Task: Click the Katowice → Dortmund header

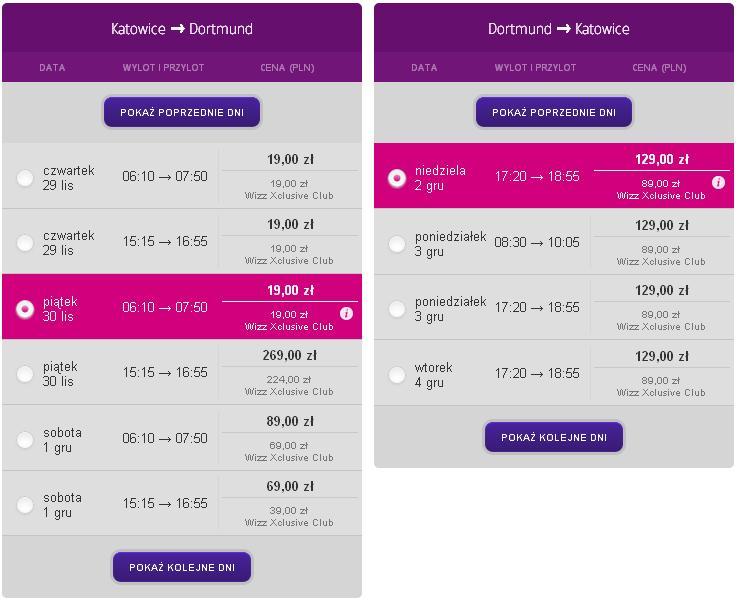Action: point(182,29)
